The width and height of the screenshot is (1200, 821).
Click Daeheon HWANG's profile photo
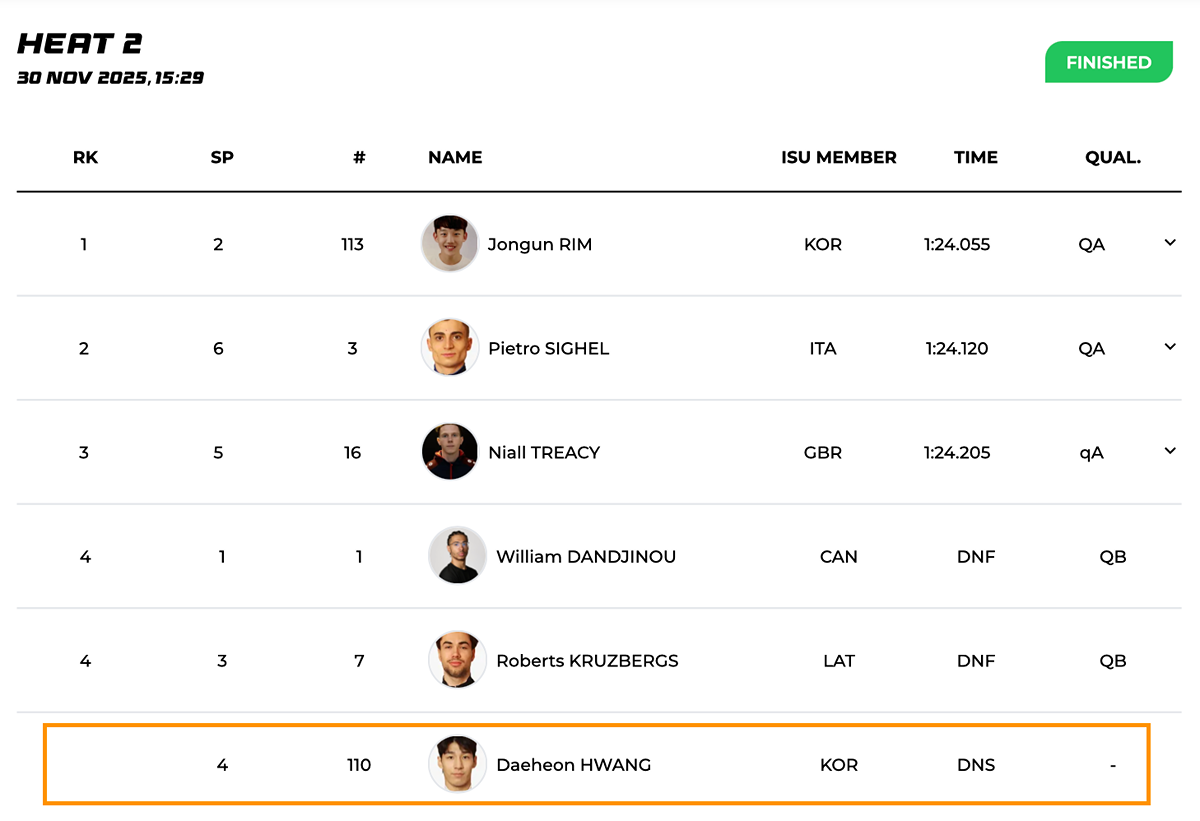(x=458, y=765)
